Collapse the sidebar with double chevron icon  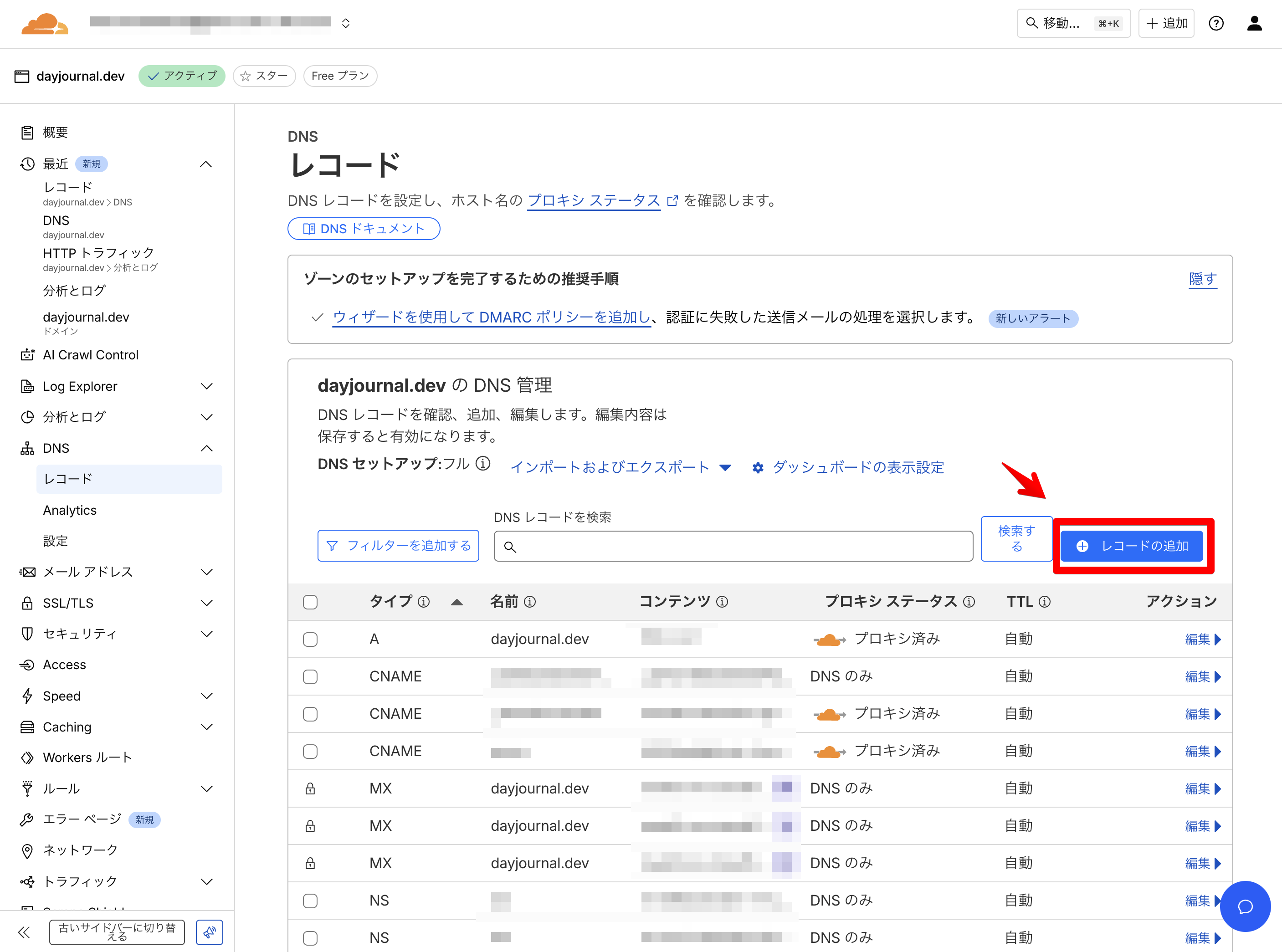coord(24,932)
